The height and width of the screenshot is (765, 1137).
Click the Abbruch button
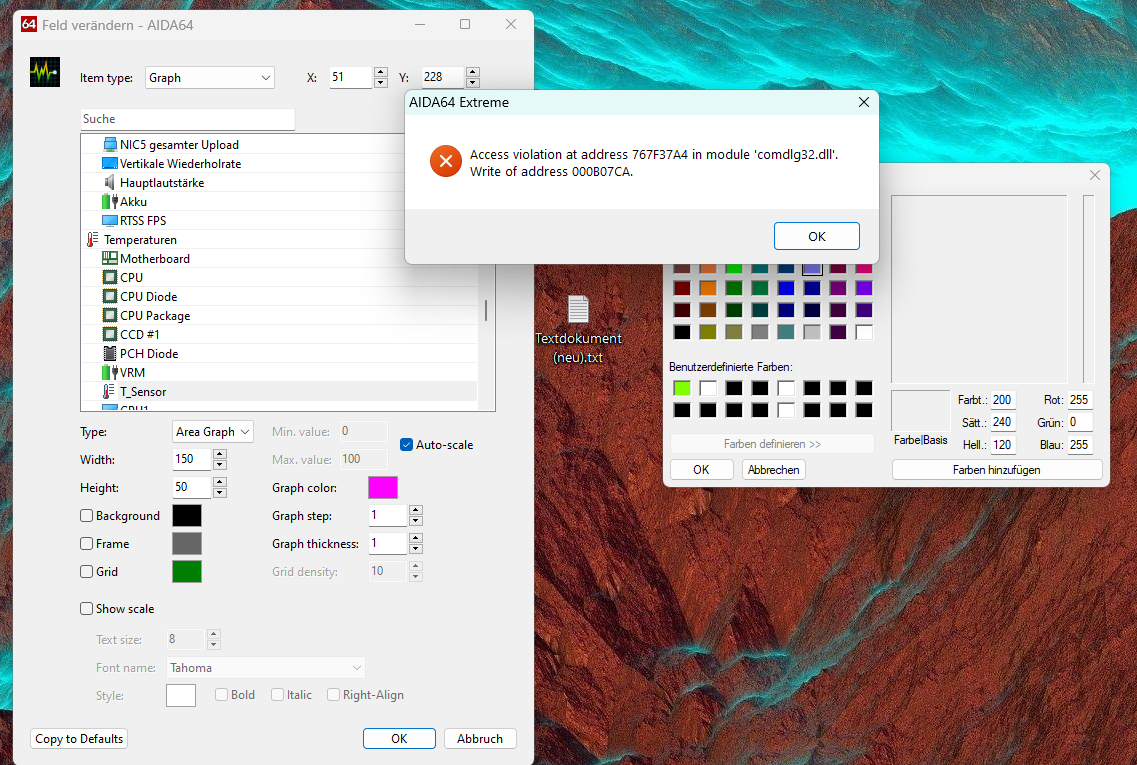point(480,738)
